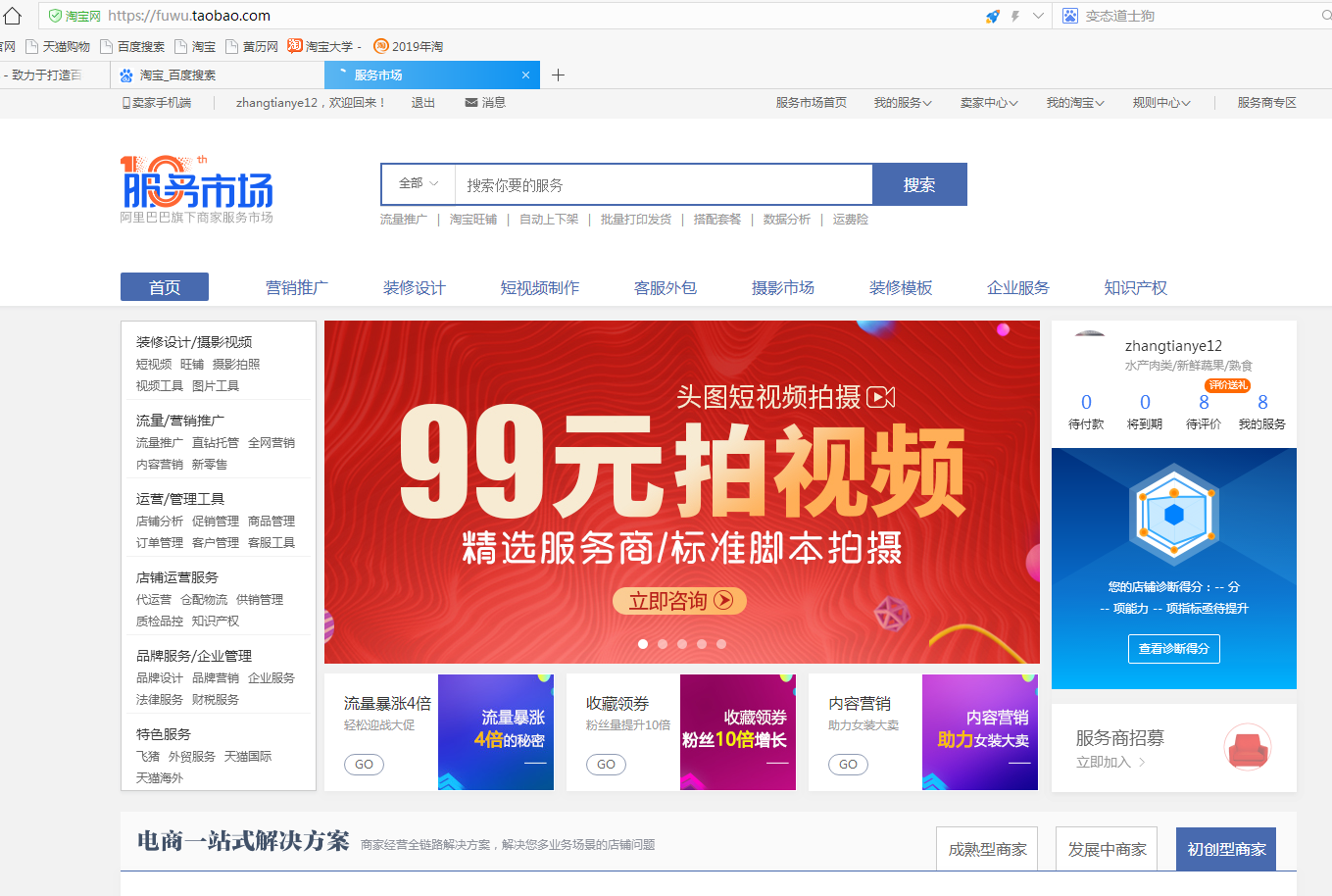Open the 我的服务 dropdown menu
The height and width of the screenshot is (896, 1332).
(x=902, y=103)
